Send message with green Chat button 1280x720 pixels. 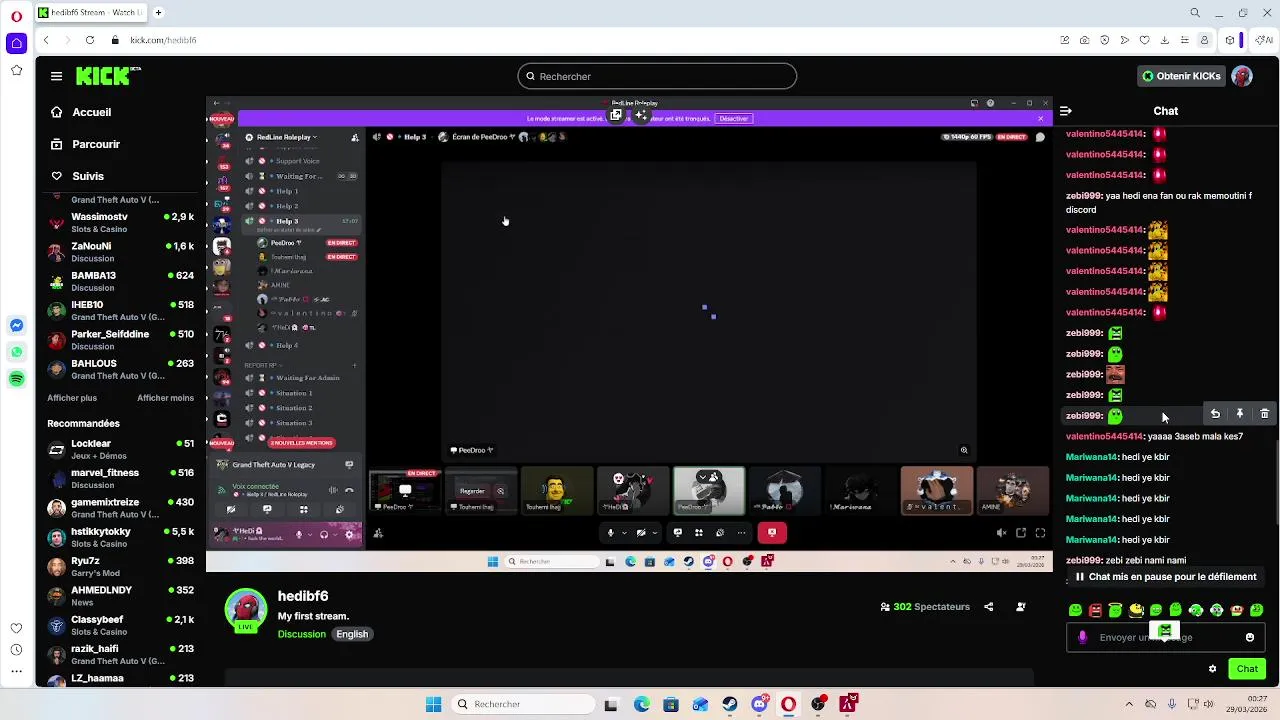pyautogui.click(x=1247, y=669)
